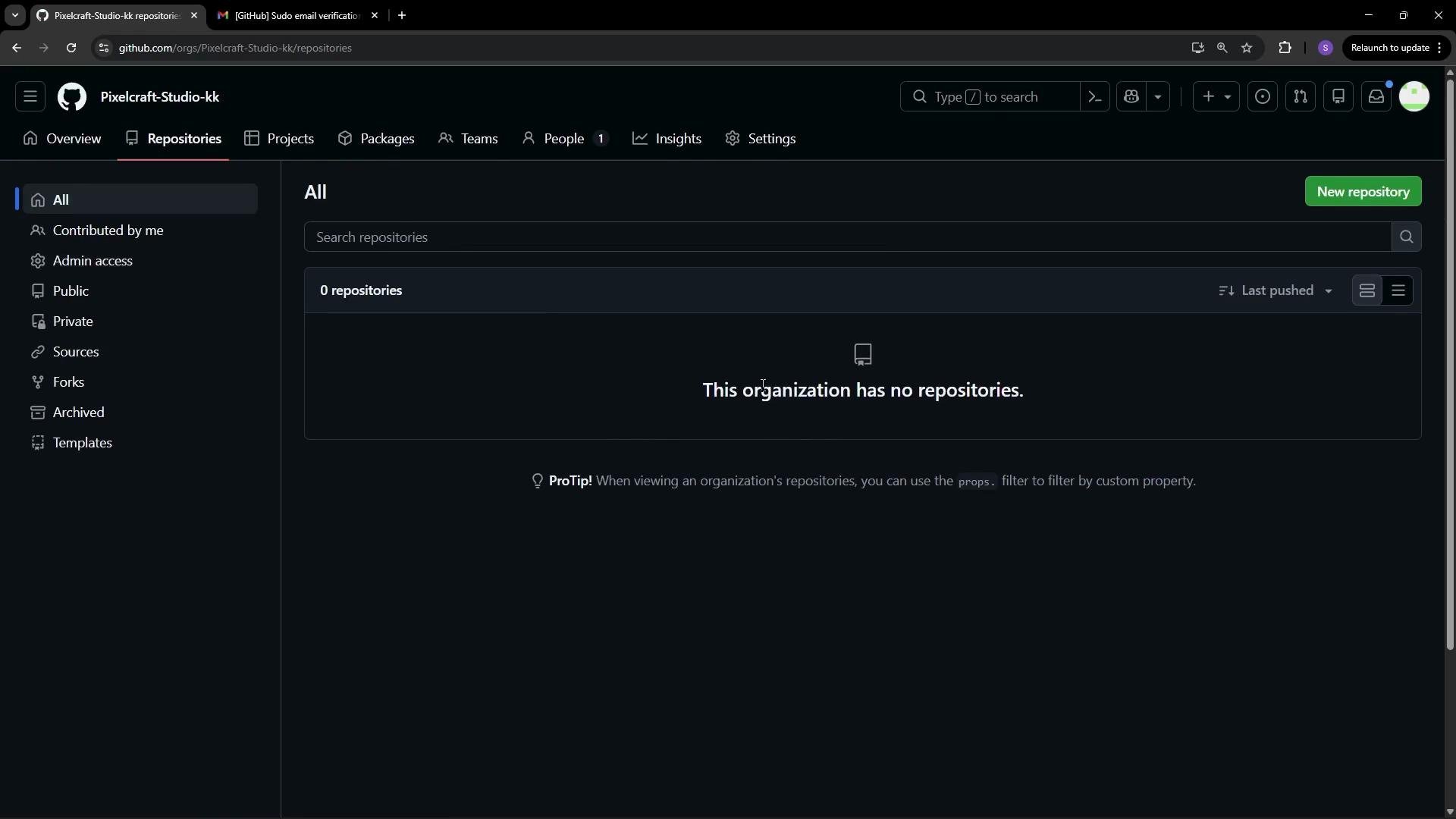Focus the Search repositories field
1456x819 pixels.
click(848, 237)
